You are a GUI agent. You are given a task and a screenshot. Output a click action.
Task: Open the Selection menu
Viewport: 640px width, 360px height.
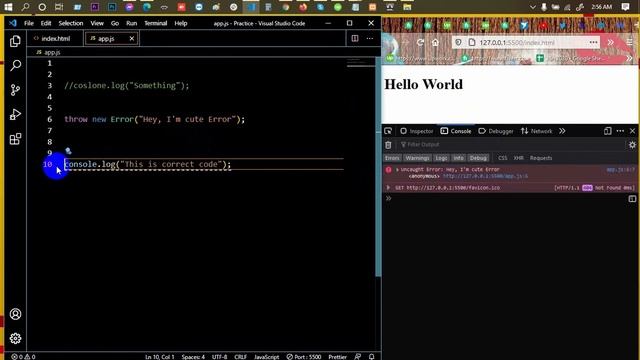(71, 23)
